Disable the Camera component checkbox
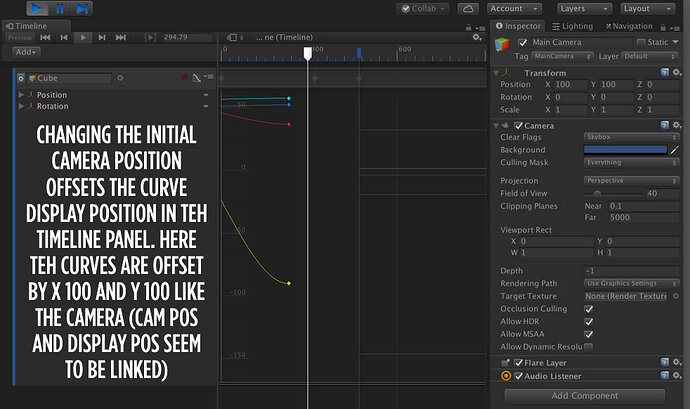Image resolution: width=690 pixels, height=409 pixels. [x=518, y=125]
